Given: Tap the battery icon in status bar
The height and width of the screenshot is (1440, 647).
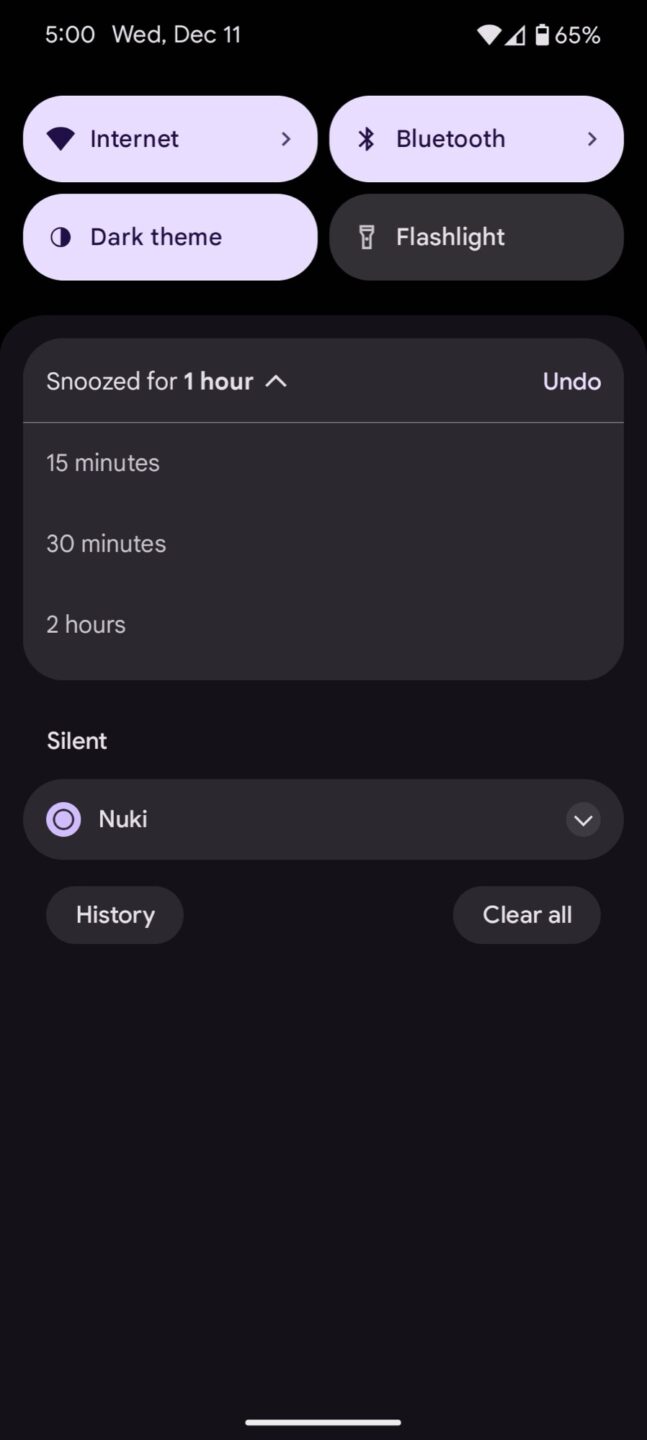Looking at the screenshot, I should point(542,36).
